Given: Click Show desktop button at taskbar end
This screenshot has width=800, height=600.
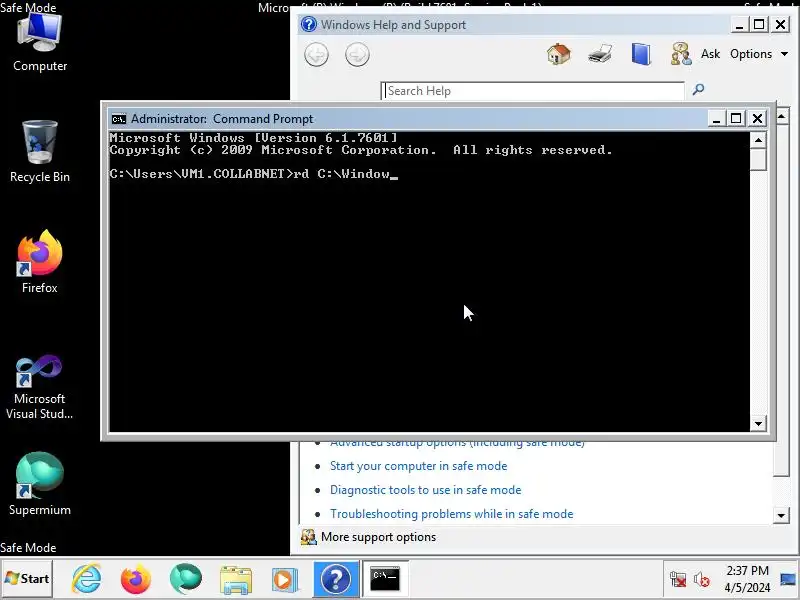Looking at the screenshot, I should [x=788, y=579].
